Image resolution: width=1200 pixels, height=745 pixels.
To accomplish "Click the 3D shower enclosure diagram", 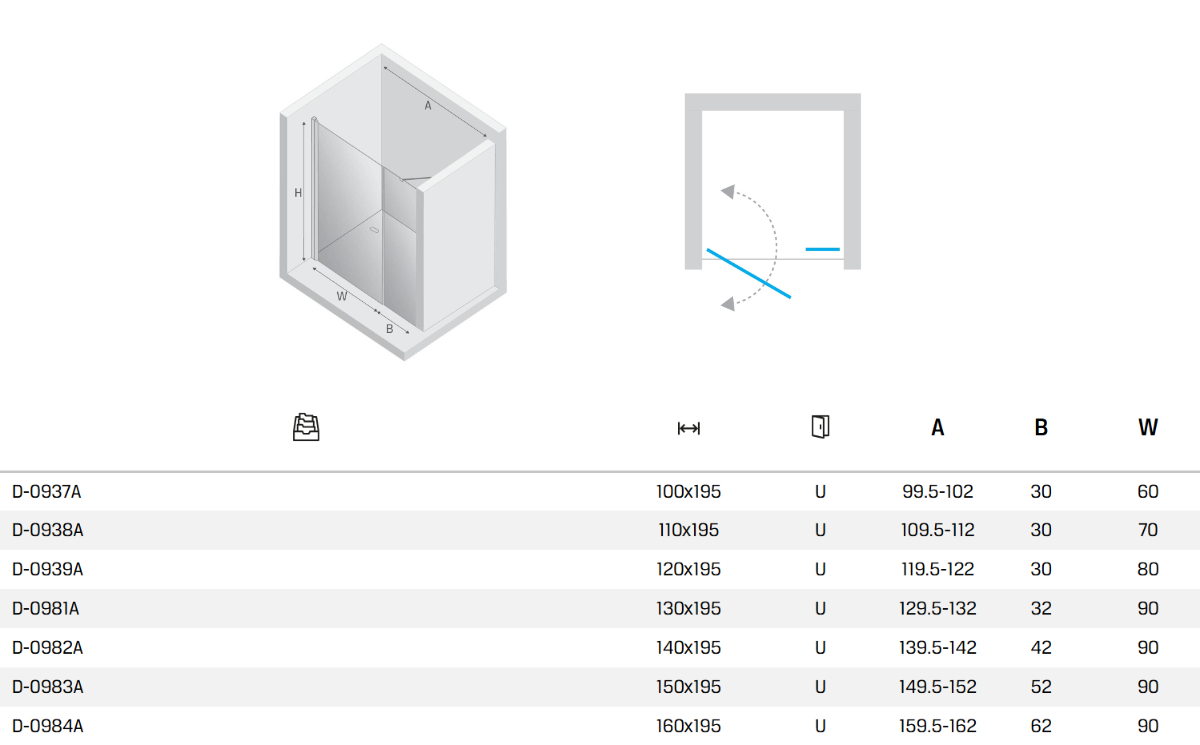I will pyautogui.click(x=392, y=203).
